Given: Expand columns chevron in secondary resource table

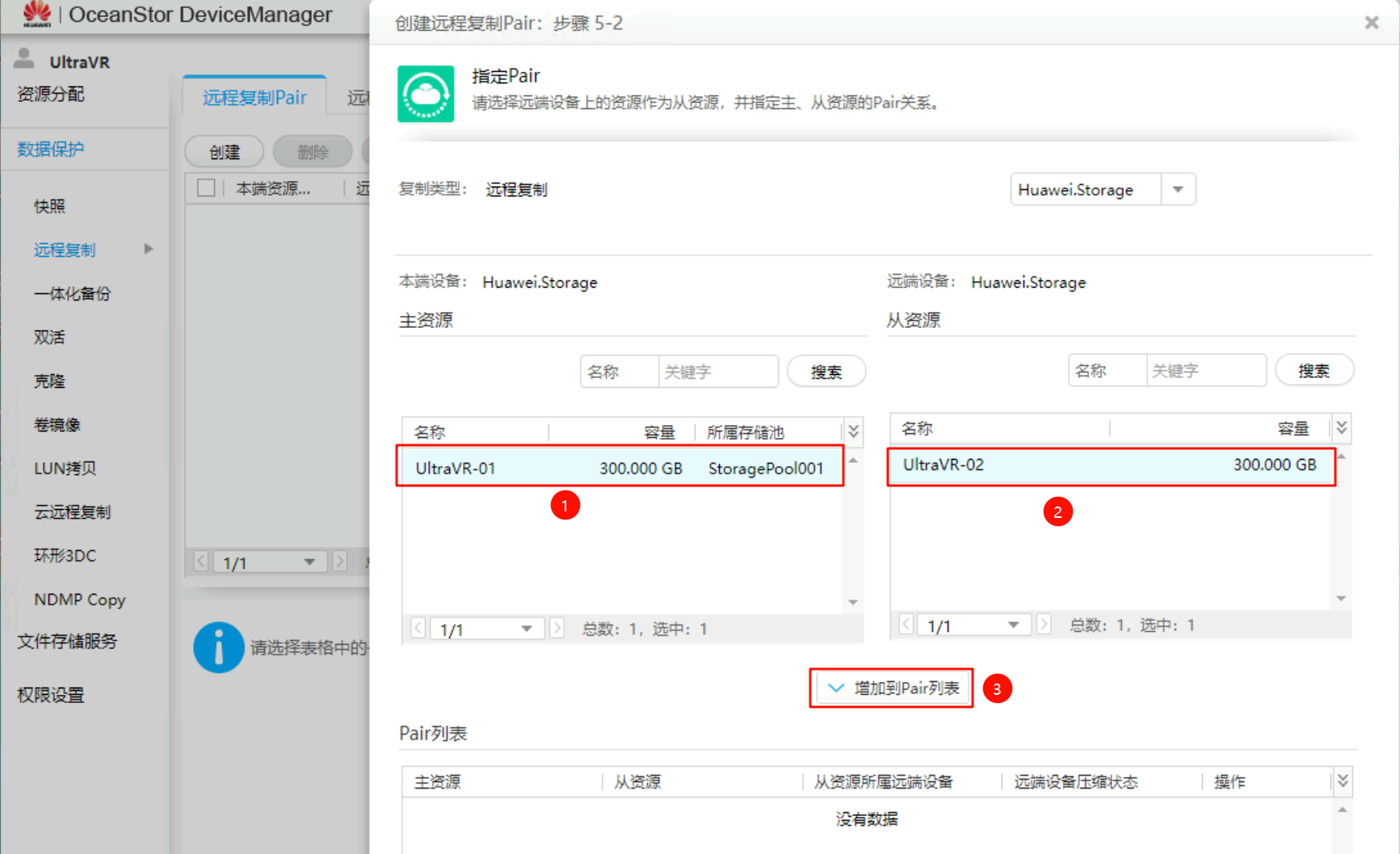Looking at the screenshot, I should coord(1341,428).
